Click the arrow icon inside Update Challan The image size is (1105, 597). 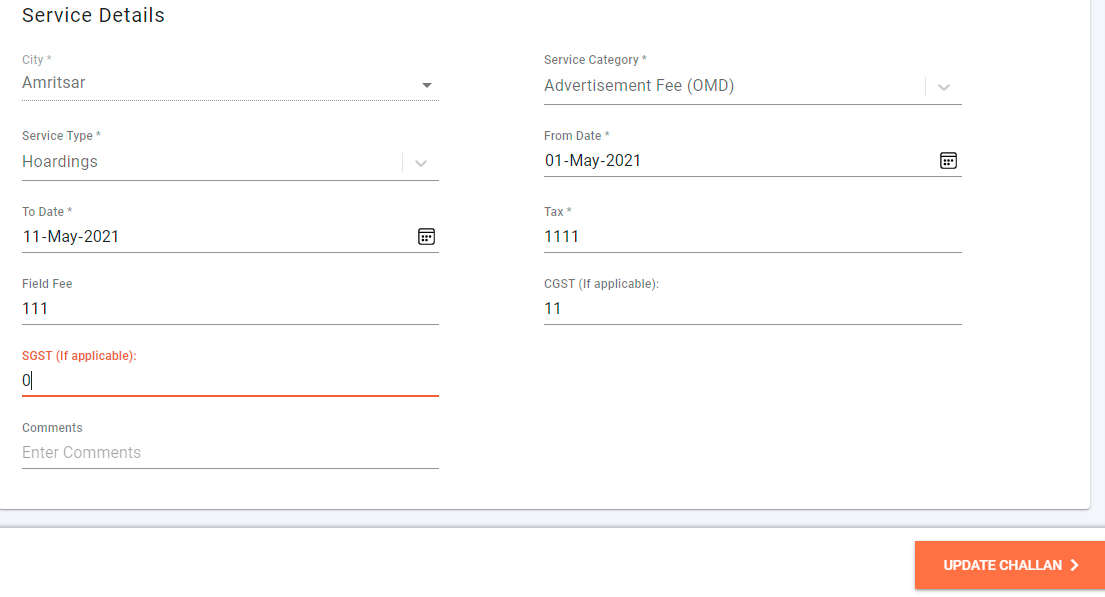coord(1075,566)
